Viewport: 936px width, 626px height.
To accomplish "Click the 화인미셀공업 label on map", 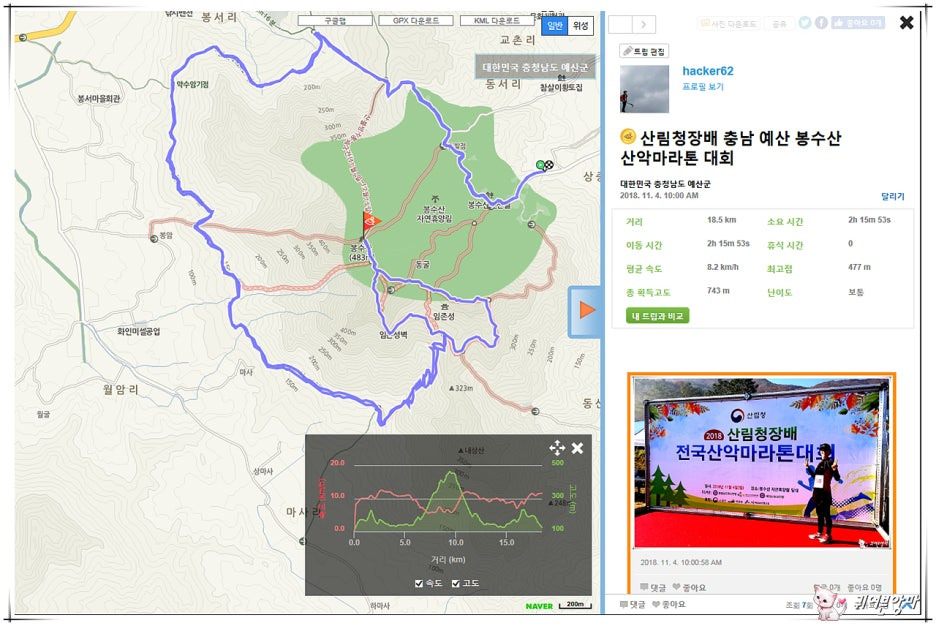I will pyautogui.click(x=138, y=331).
